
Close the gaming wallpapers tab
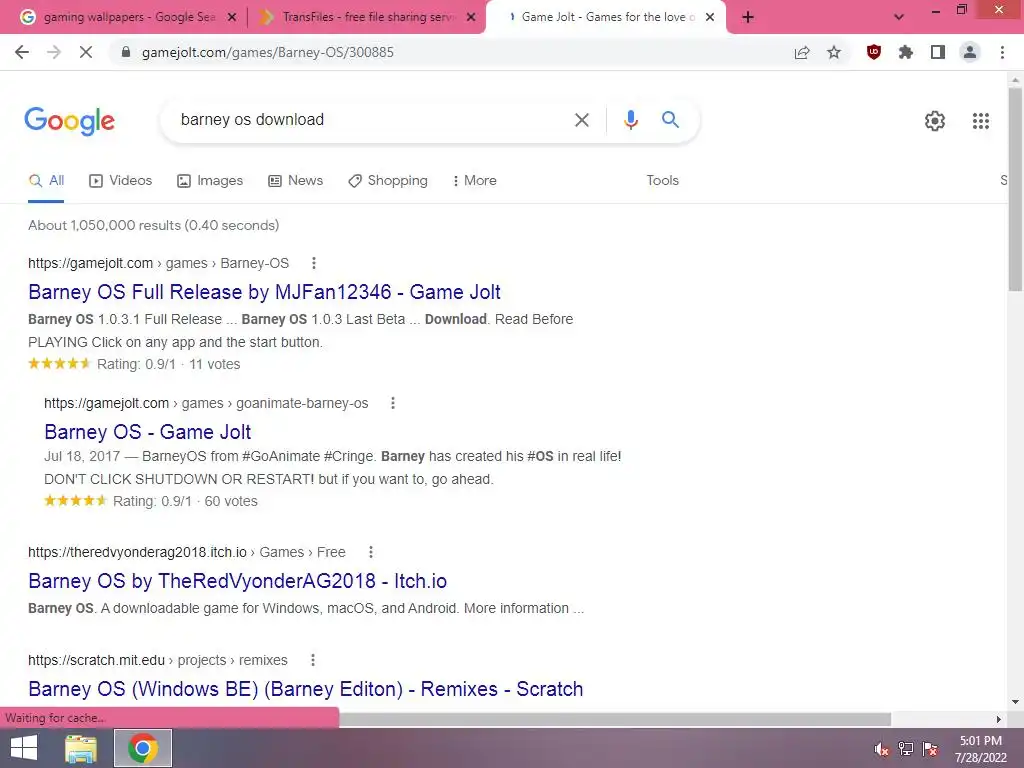pos(232,18)
